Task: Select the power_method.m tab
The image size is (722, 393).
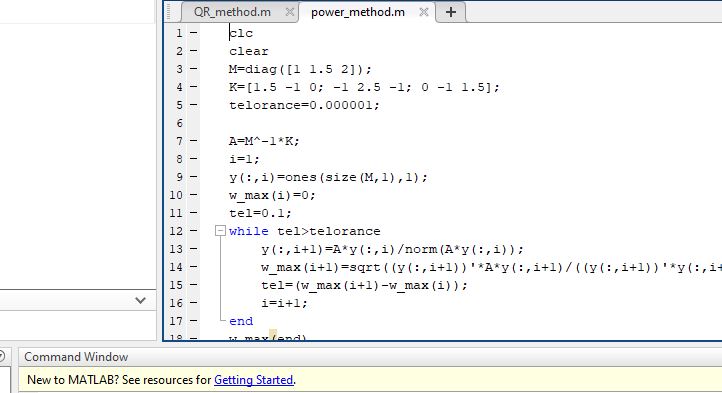Action: 358,12
